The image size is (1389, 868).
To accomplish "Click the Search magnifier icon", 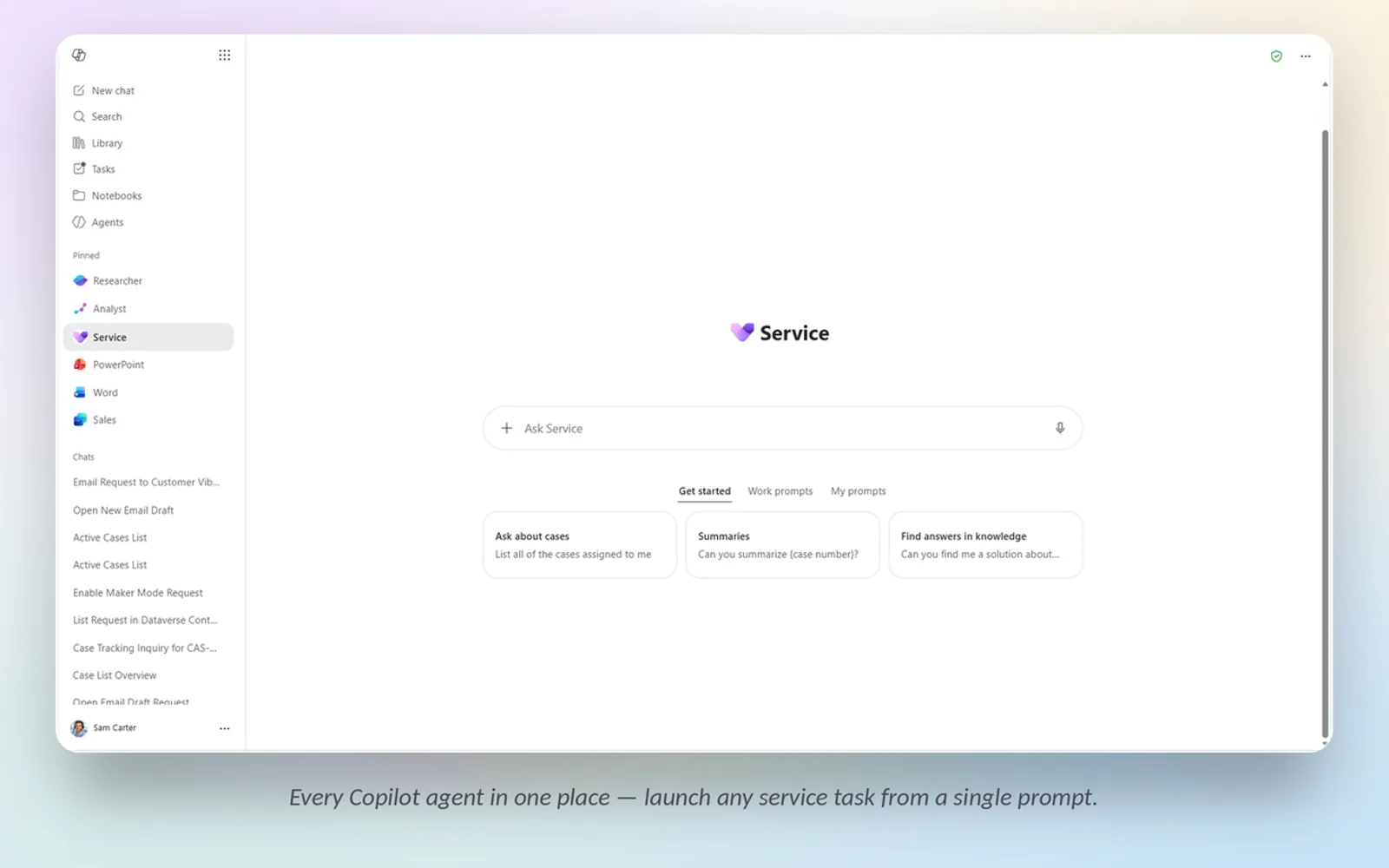I will [x=79, y=116].
